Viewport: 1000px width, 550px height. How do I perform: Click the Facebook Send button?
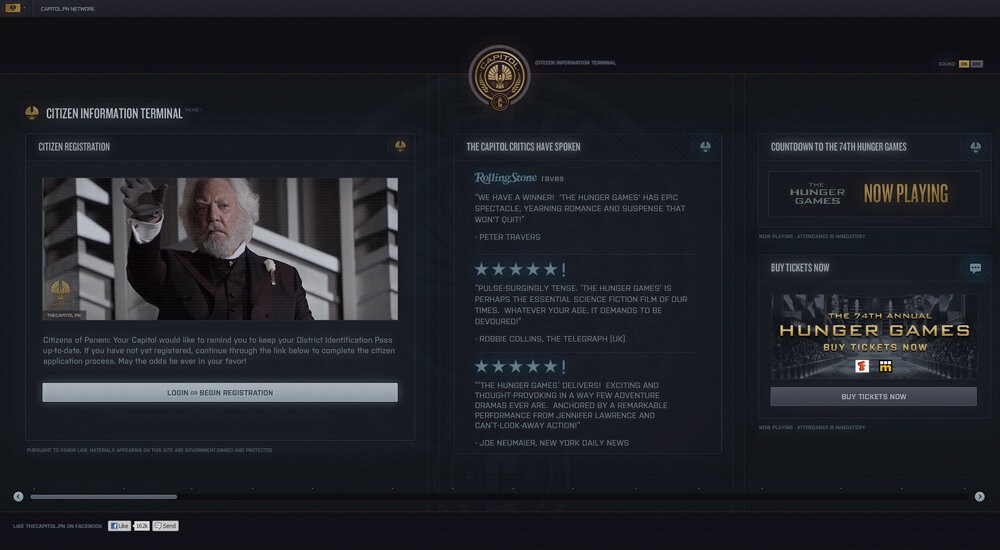pyautogui.click(x=166, y=526)
